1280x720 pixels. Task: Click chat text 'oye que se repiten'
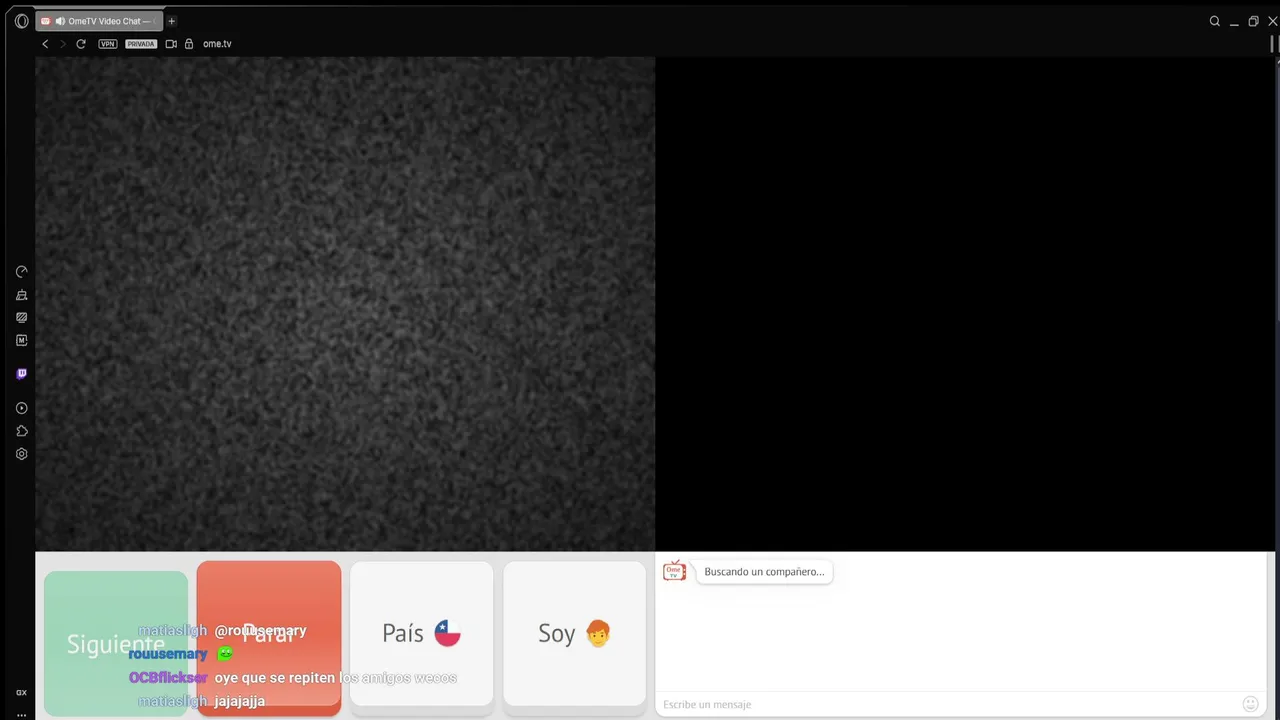(275, 678)
